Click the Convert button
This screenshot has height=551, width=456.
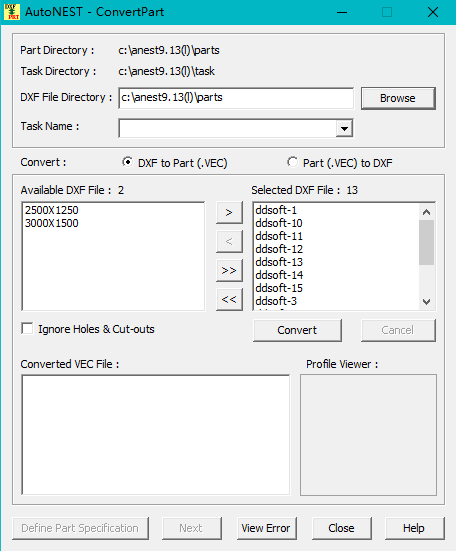coord(297,330)
